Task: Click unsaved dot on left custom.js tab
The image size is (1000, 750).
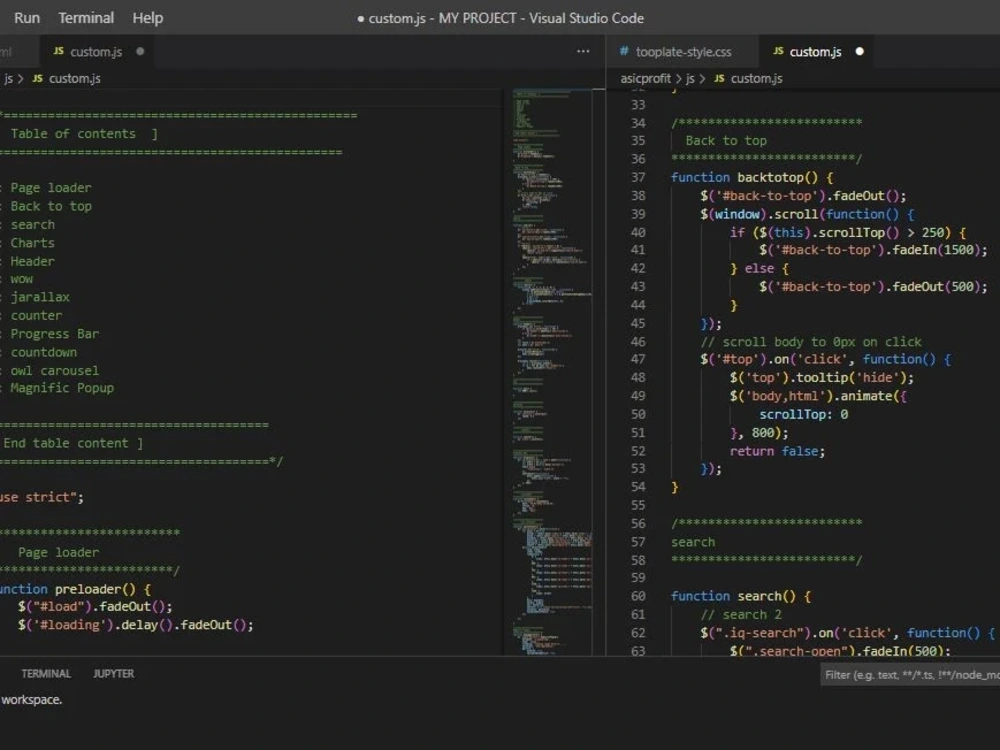Action: pos(140,52)
